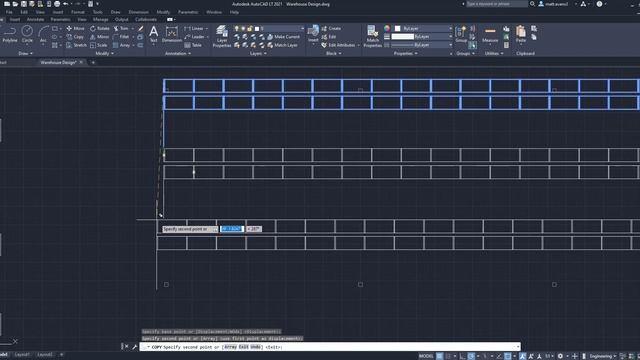Viewport: 640px width, 360px height.
Task: Select the Circle draw tool
Action: click(x=27, y=34)
